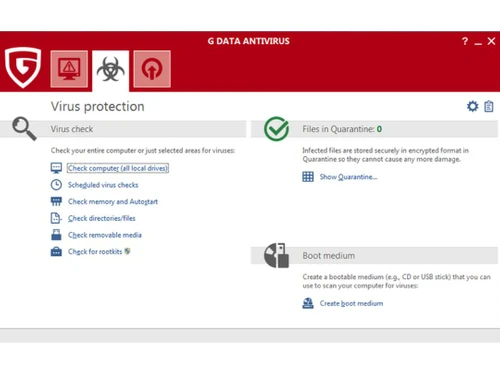Open Scheduled virus checks
Image resolution: width=500 pixels, height=375 pixels.
[103, 185]
